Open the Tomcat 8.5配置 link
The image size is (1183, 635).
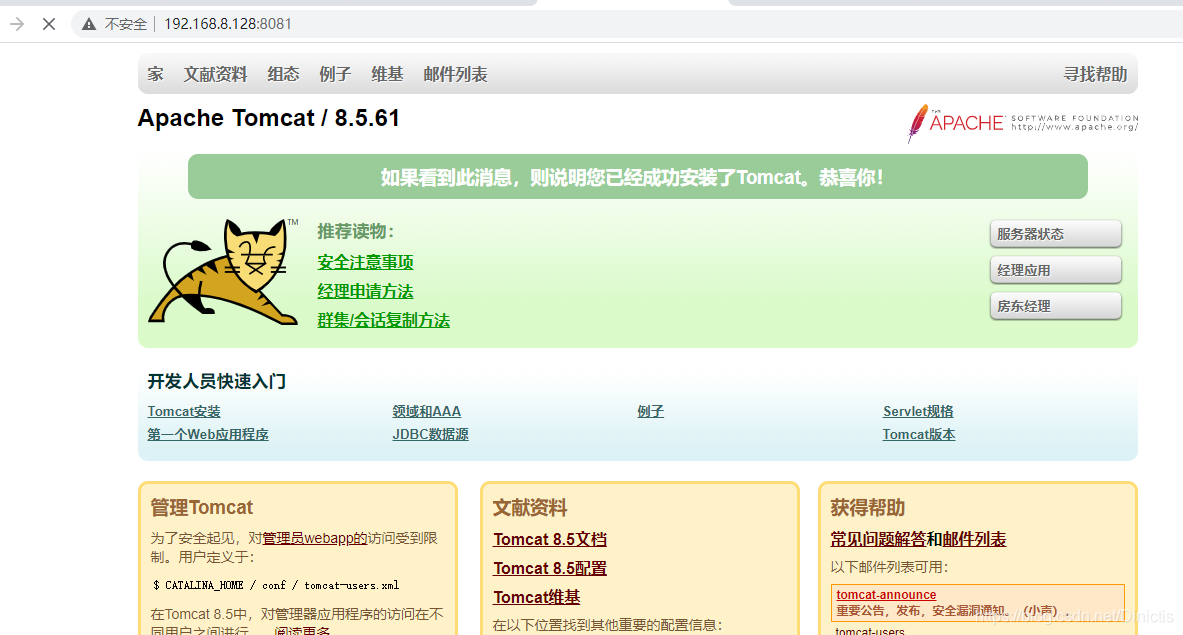coord(549,568)
